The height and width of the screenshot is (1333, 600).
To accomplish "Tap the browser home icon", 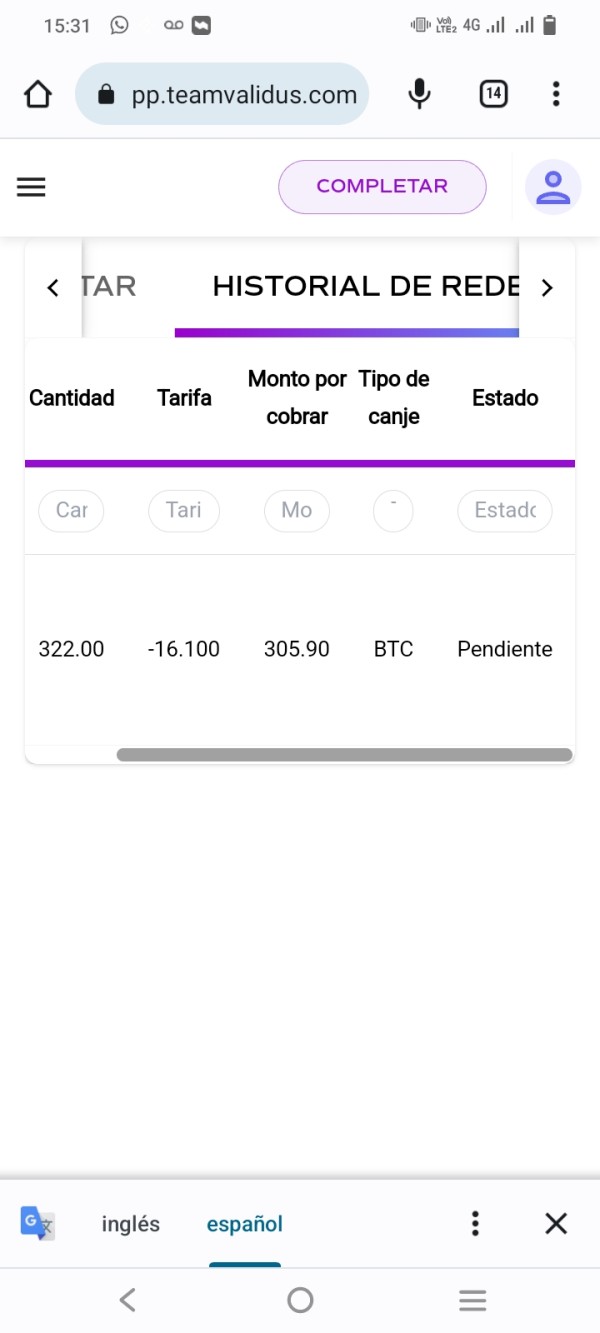I will pos(38,95).
